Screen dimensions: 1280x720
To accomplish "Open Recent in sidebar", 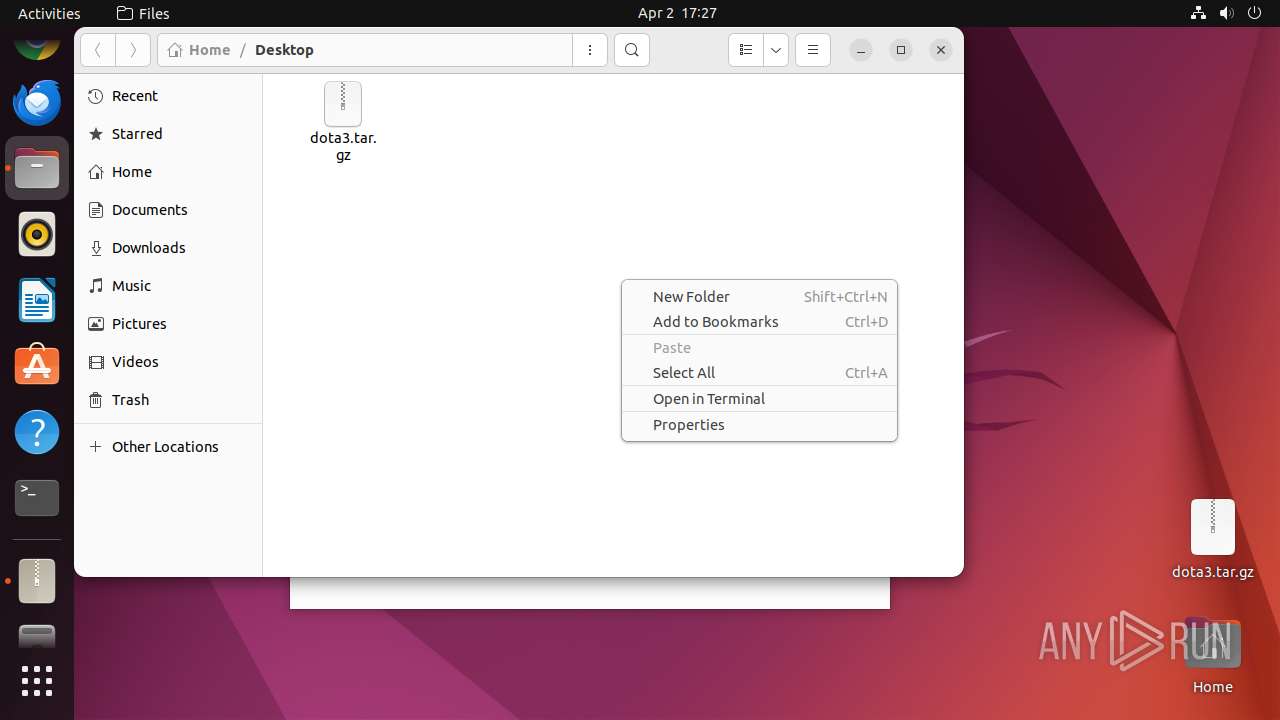I will [x=168, y=96].
